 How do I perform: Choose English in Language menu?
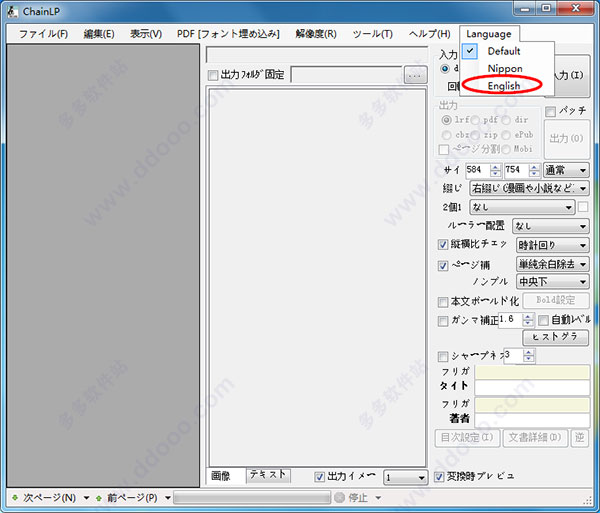pyautogui.click(x=507, y=86)
